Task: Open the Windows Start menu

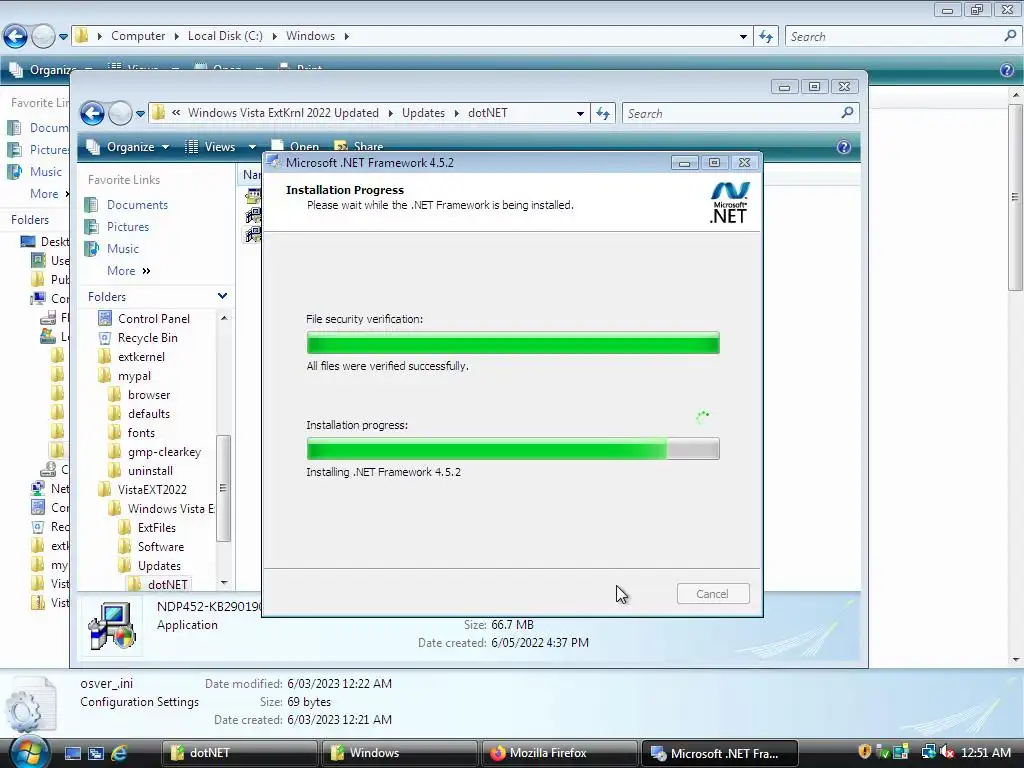Action: [29, 752]
